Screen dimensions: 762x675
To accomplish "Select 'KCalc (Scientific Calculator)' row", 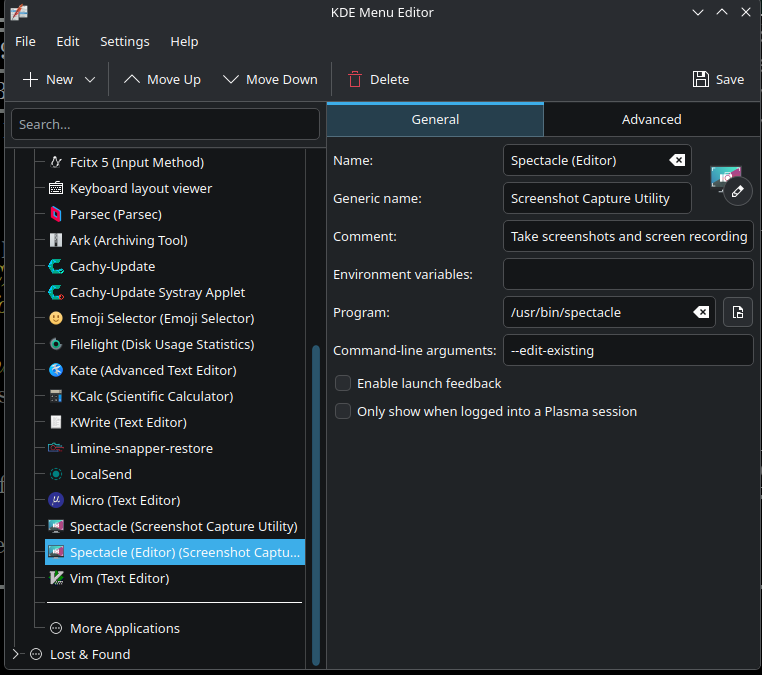I will coord(175,396).
